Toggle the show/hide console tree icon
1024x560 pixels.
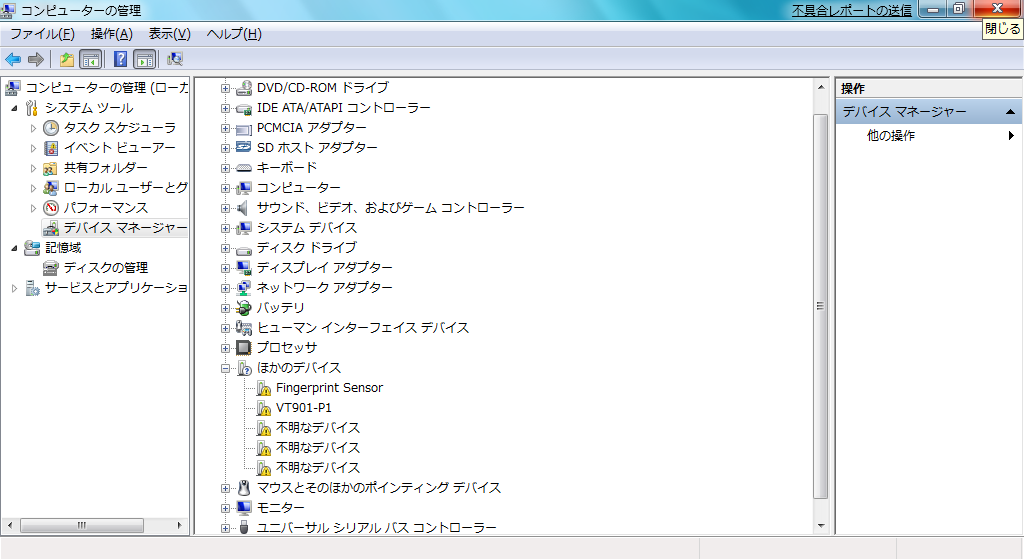click(90, 59)
